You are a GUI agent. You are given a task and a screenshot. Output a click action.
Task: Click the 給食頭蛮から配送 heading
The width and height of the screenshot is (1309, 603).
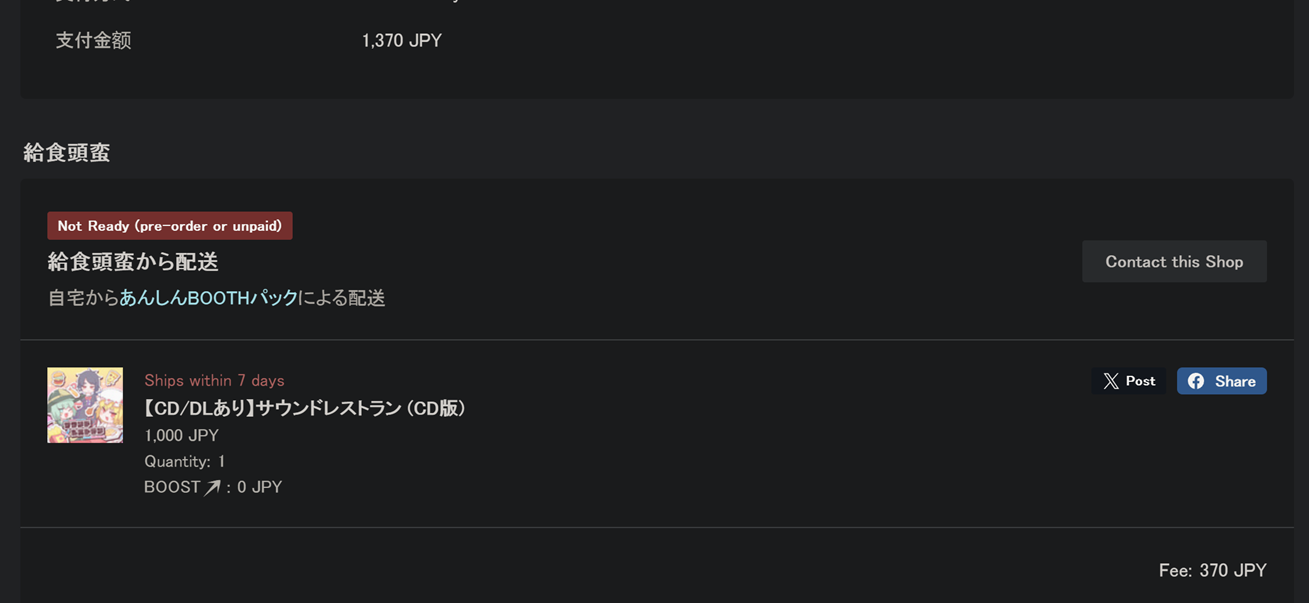[x=133, y=262]
